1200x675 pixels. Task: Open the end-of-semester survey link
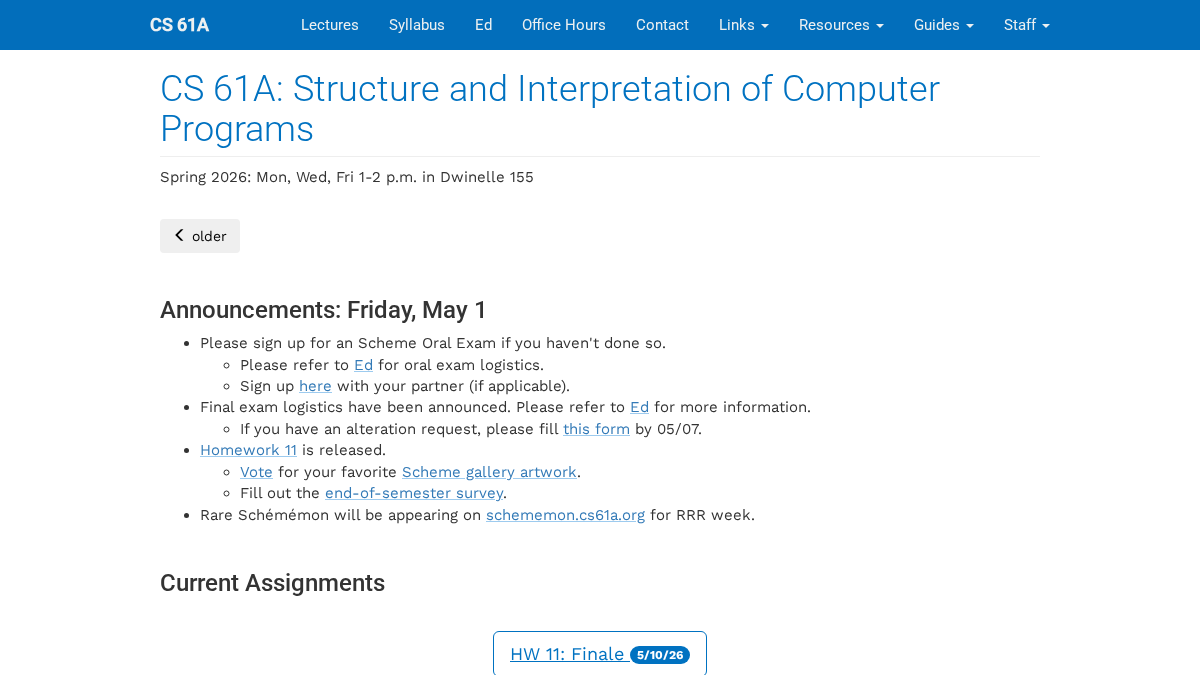tap(414, 493)
